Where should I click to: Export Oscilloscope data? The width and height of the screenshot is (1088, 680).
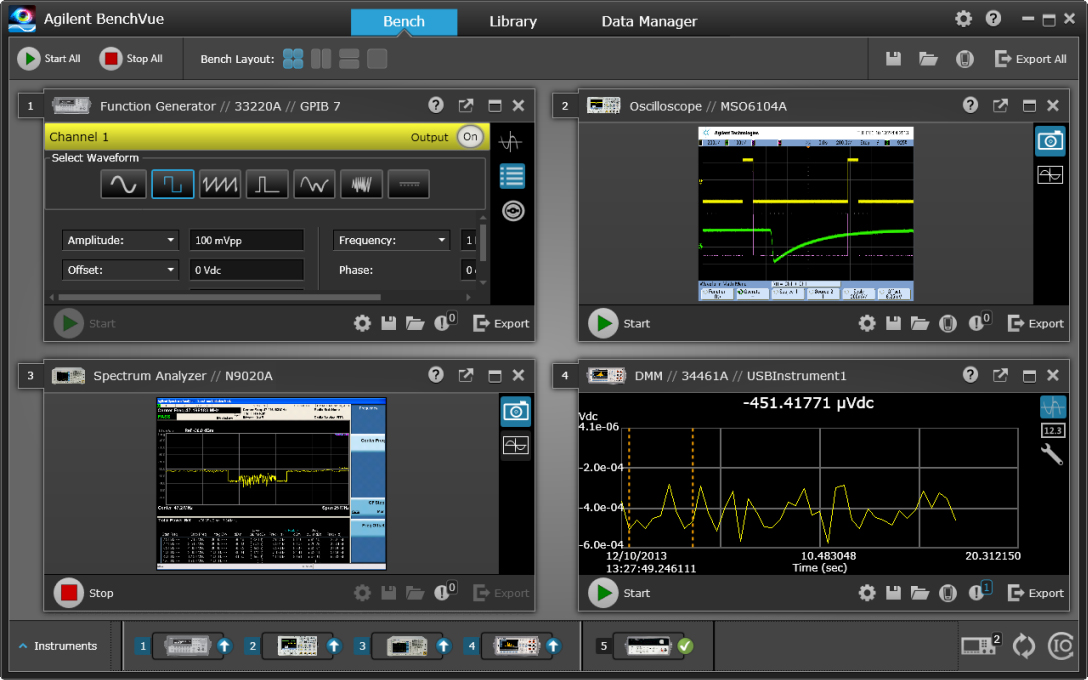click(1035, 323)
